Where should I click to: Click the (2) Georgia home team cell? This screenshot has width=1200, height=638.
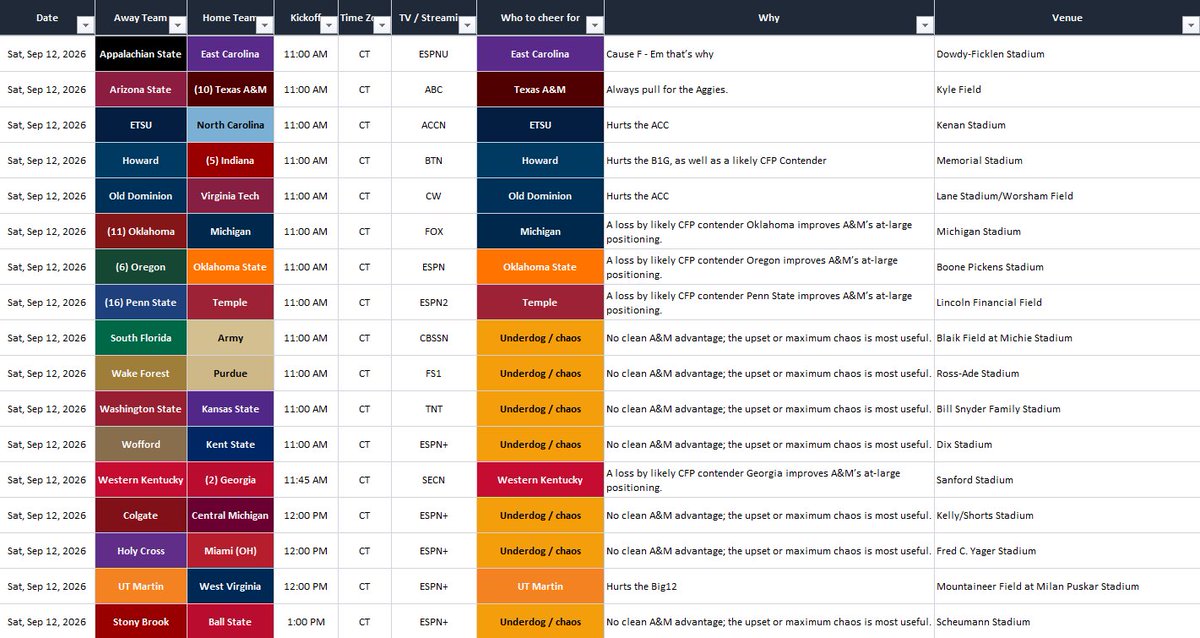[x=231, y=480]
